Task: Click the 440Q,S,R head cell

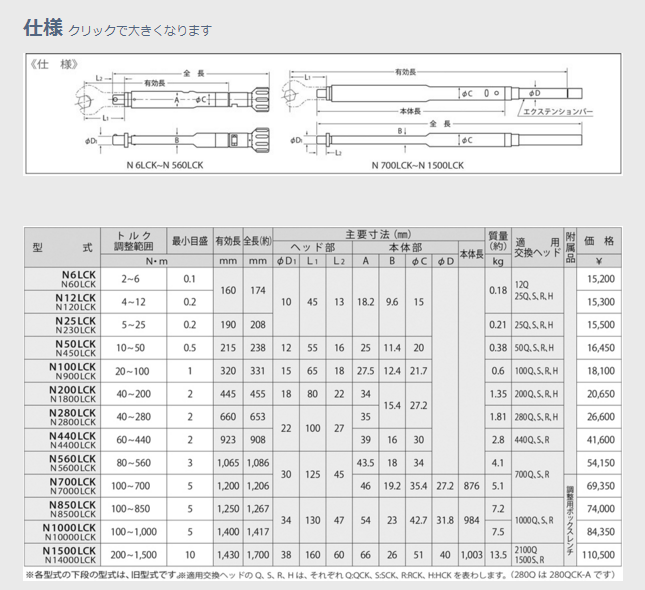Action: [538, 441]
